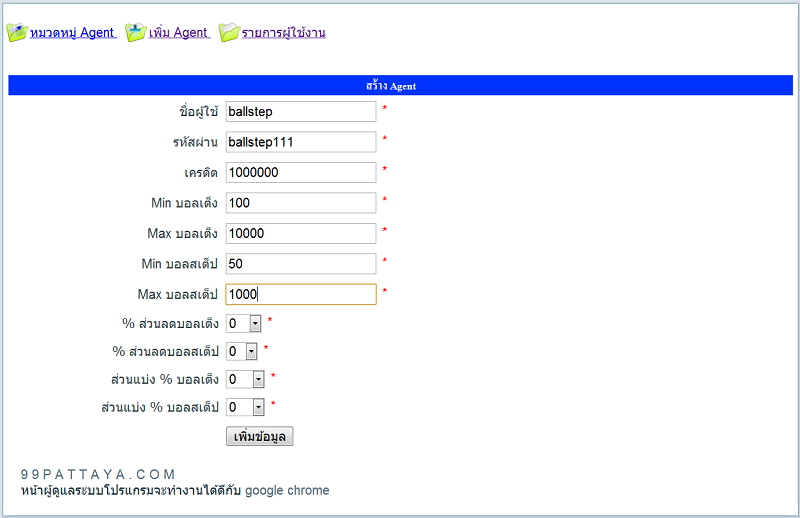Open the ส่วนแบ่ง % บอลเต็ง dropdown
Image resolution: width=800 pixels, height=518 pixels.
[246, 379]
